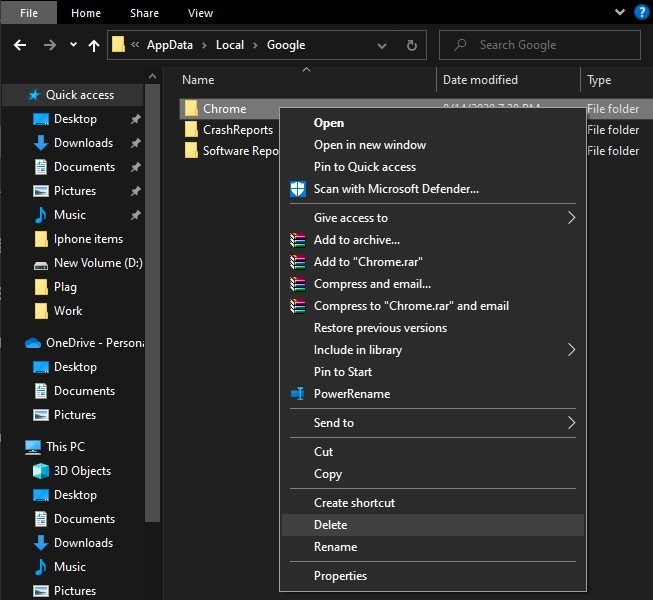Open Documents under OneDrive
The image size is (653, 600).
[x=73, y=391]
